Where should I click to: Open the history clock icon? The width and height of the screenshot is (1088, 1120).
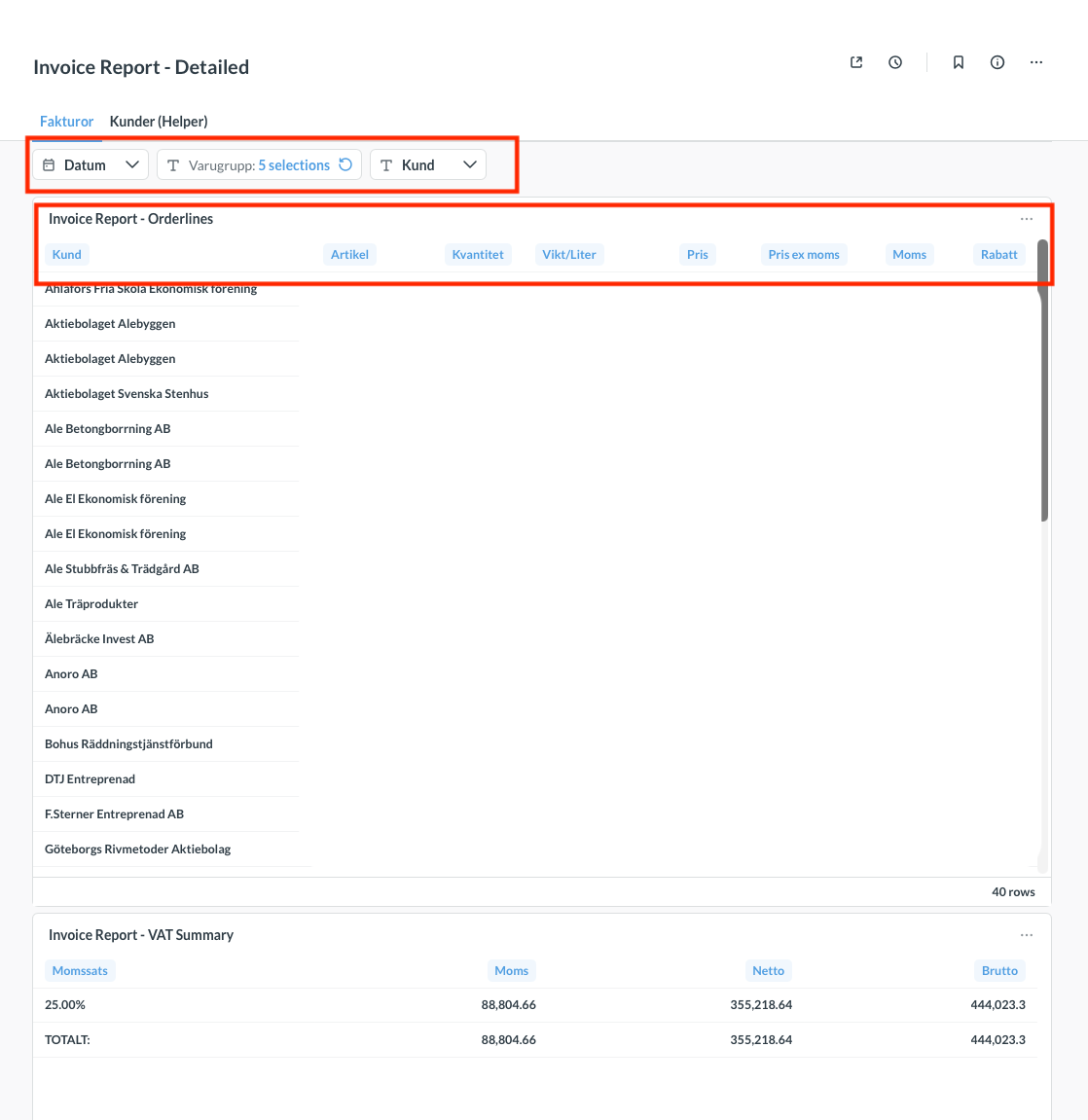click(x=895, y=62)
